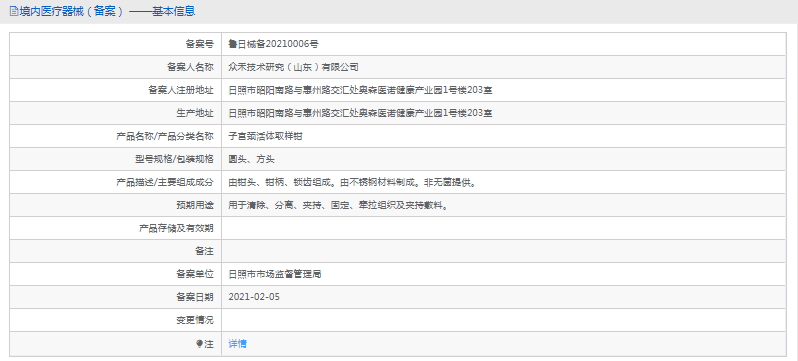Select the 生产地址 address value
This screenshot has height=361, width=798.
(x=360, y=114)
